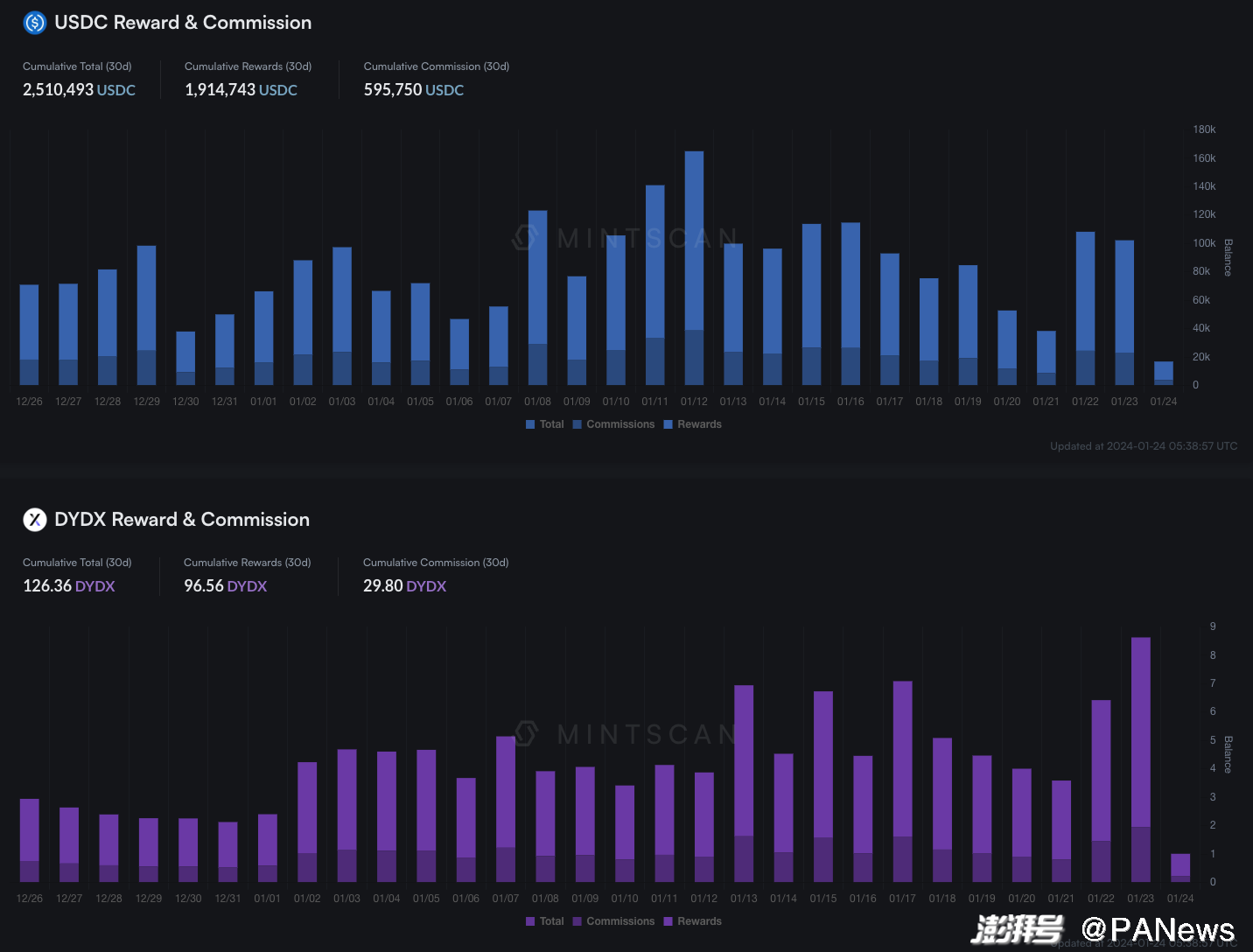
Task: Select the 12/30 bar in the USDC chart
Action: click(185, 358)
